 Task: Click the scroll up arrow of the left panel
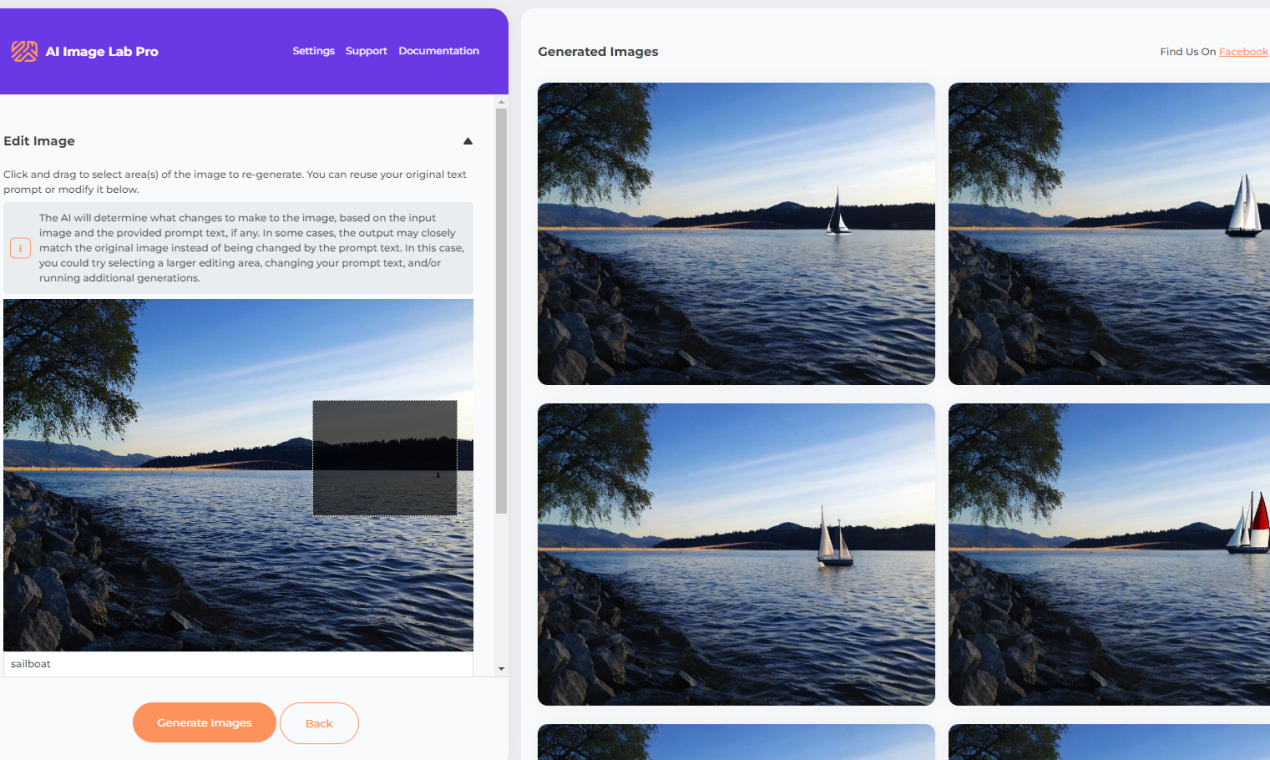click(501, 102)
